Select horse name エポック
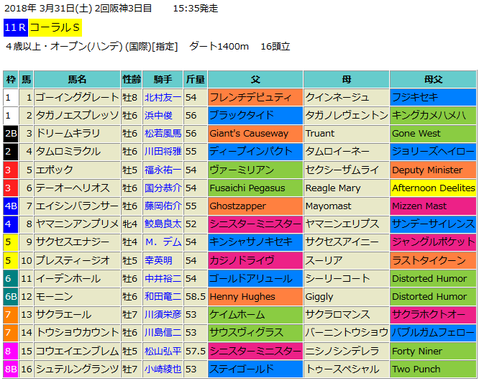 tap(54, 170)
